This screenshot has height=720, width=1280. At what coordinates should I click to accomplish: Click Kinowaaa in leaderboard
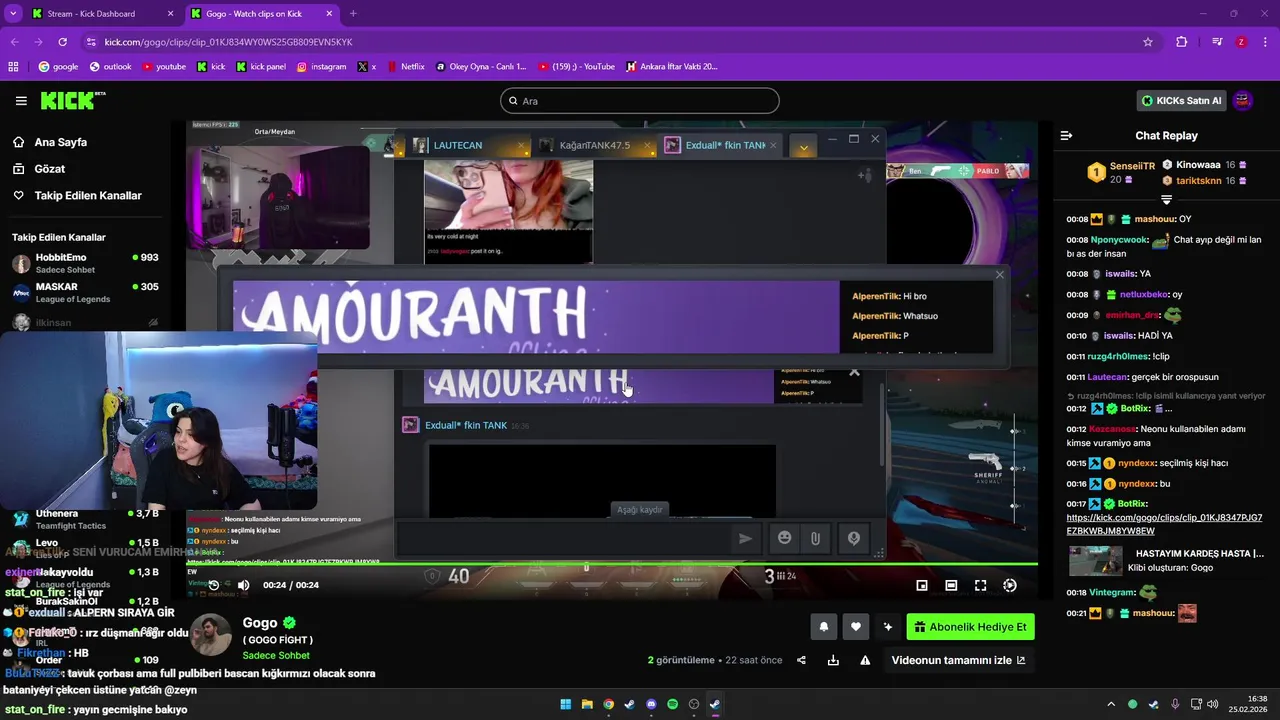pyautogui.click(x=1198, y=165)
